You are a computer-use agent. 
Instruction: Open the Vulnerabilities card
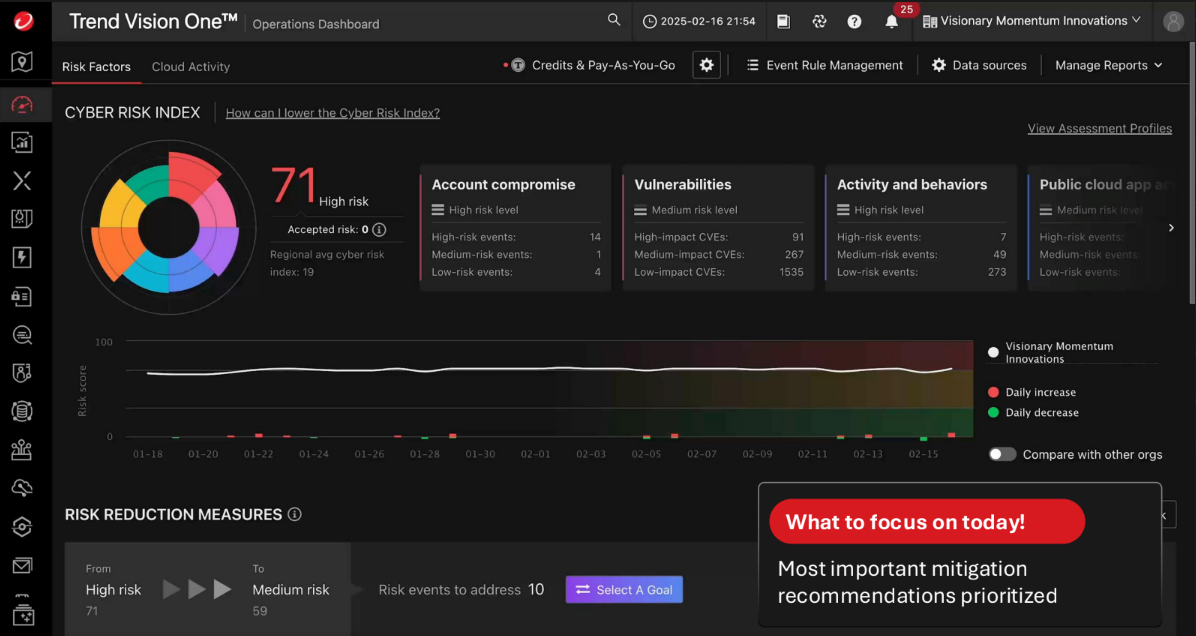(x=718, y=228)
